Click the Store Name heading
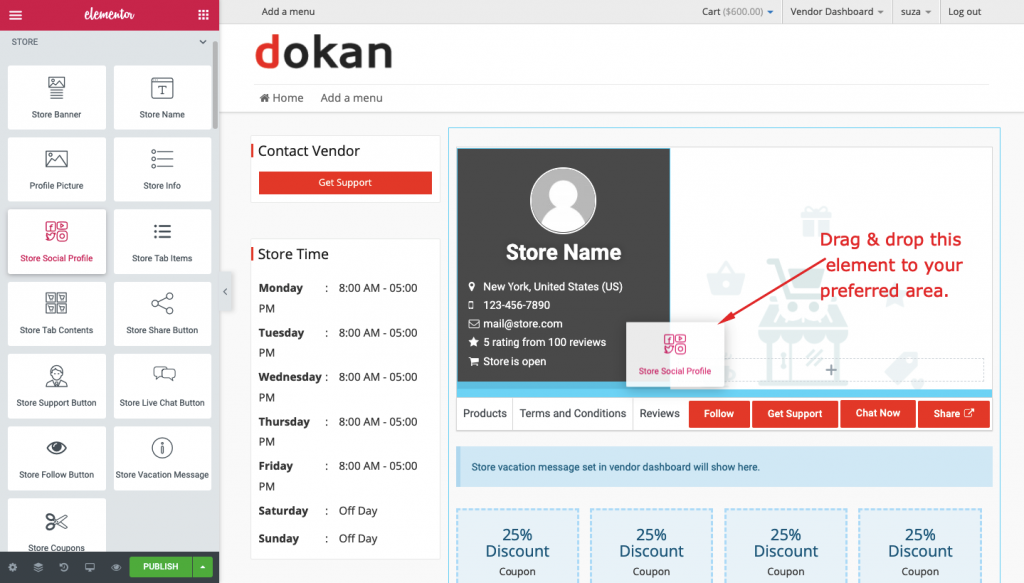Screen dimensions: 1024x583 coord(563,253)
